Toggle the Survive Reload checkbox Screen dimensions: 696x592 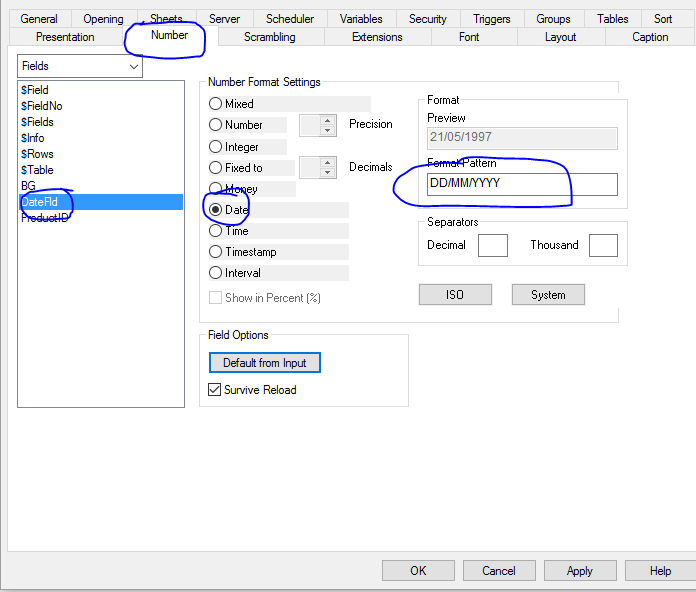[214, 390]
